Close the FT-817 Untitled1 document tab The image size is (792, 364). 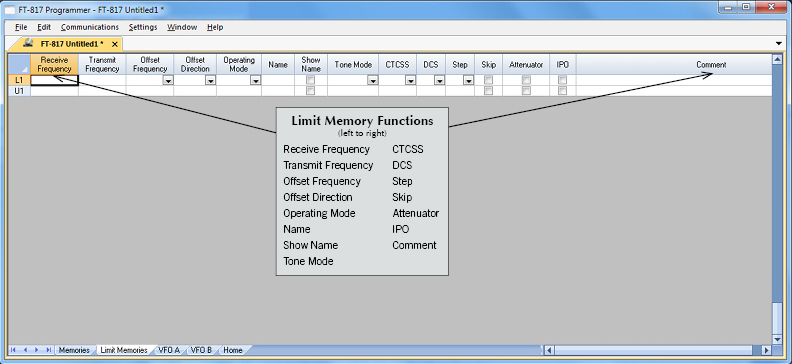coord(115,44)
